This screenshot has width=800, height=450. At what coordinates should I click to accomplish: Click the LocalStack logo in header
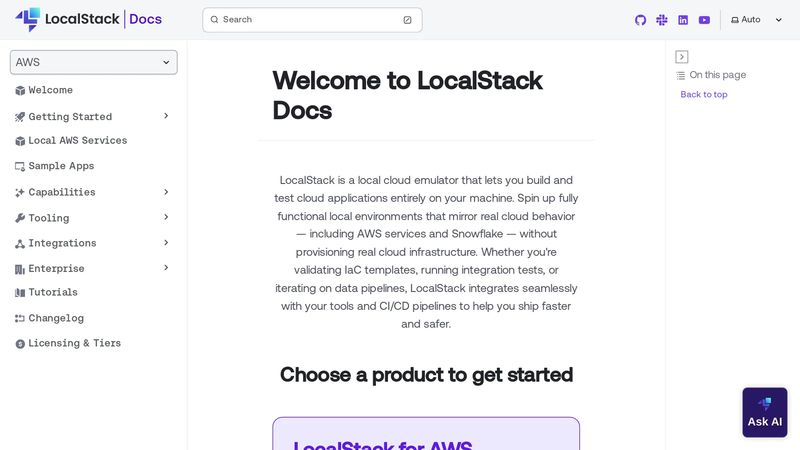[x=67, y=19]
